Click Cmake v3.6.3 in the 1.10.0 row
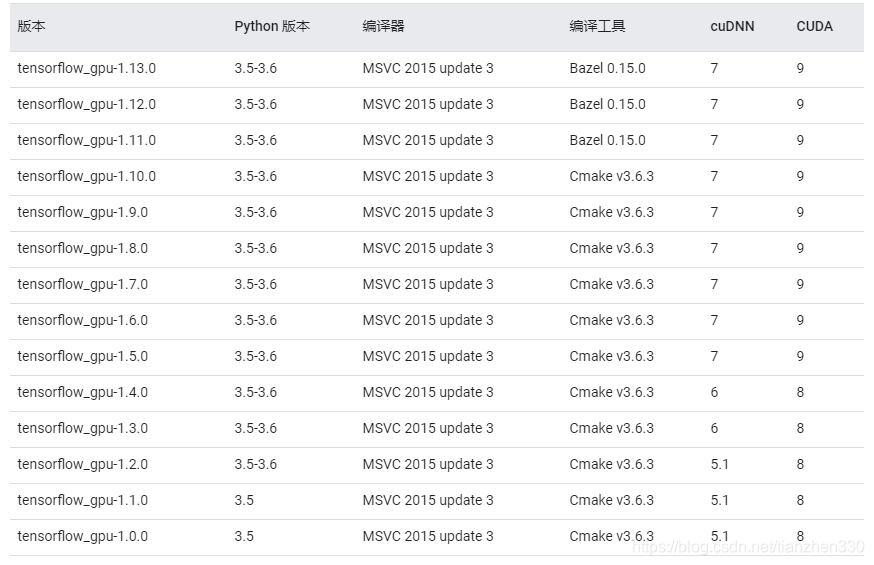The height and width of the screenshot is (565, 874). point(611,177)
